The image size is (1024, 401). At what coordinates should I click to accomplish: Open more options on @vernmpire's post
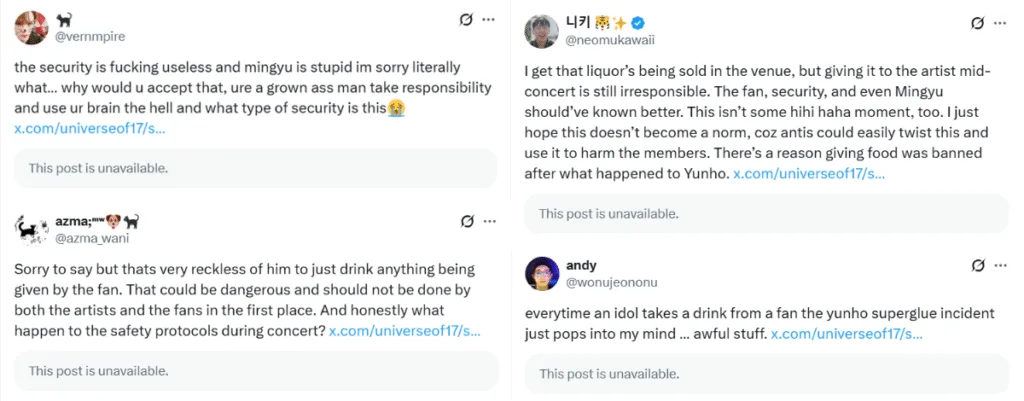coord(488,20)
